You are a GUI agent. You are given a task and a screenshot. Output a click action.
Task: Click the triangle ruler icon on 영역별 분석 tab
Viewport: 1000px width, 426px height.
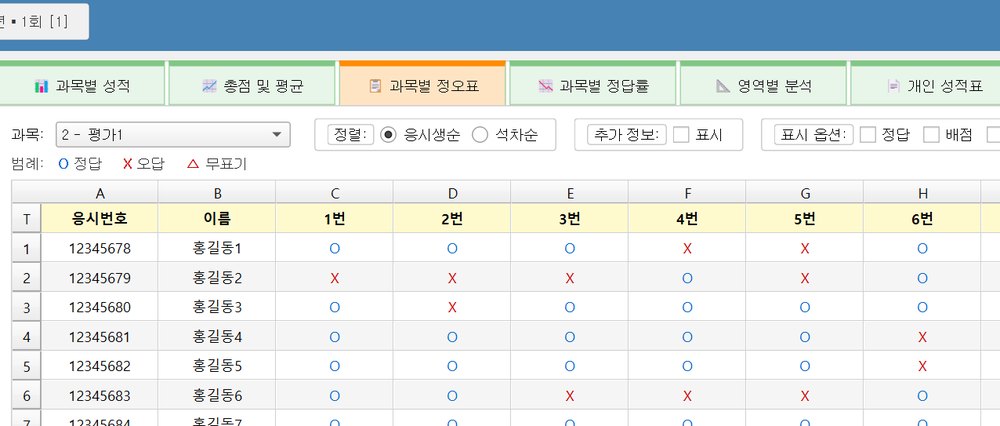723,86
